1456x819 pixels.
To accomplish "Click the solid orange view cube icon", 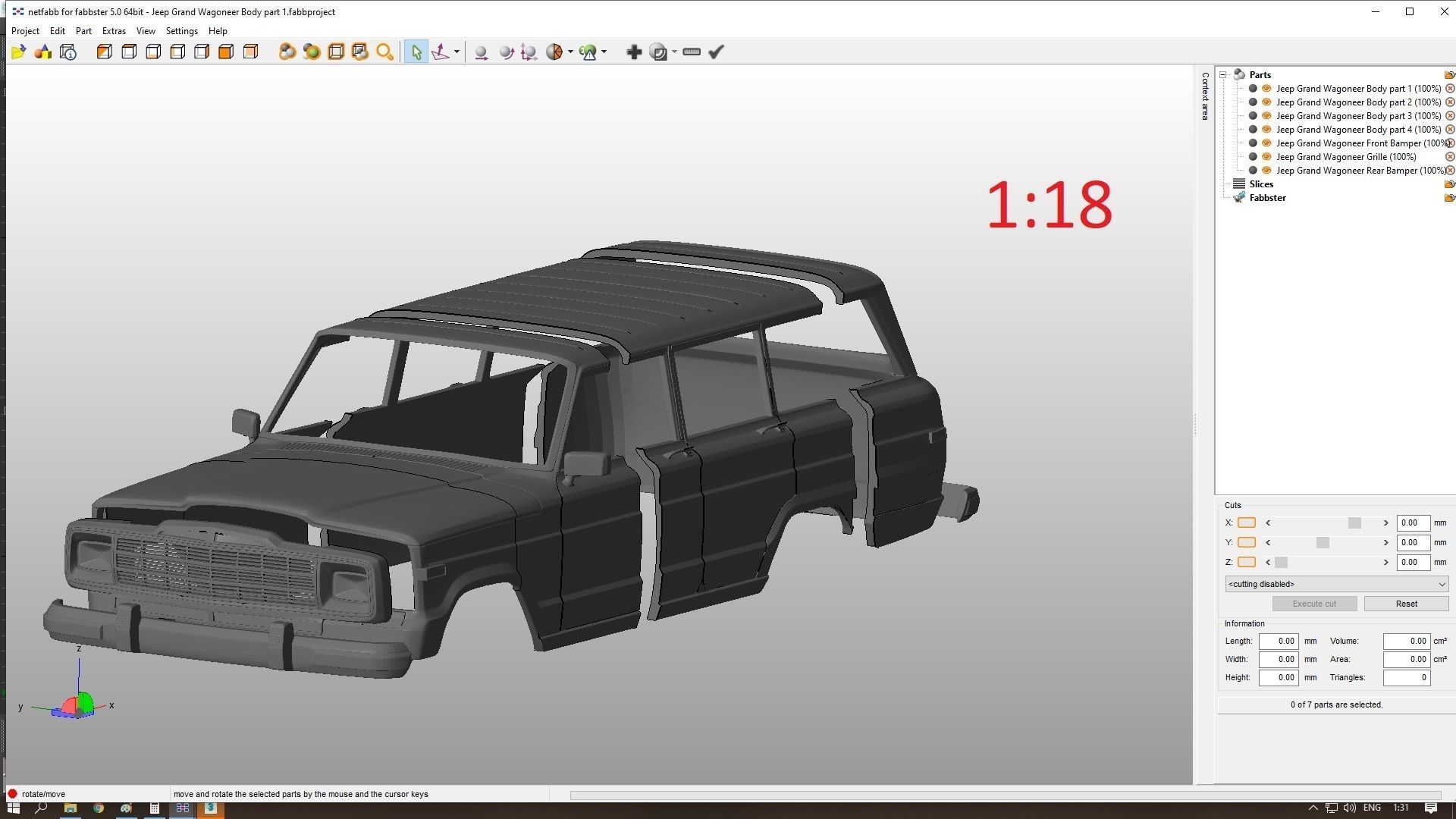I will coord(226,52).
